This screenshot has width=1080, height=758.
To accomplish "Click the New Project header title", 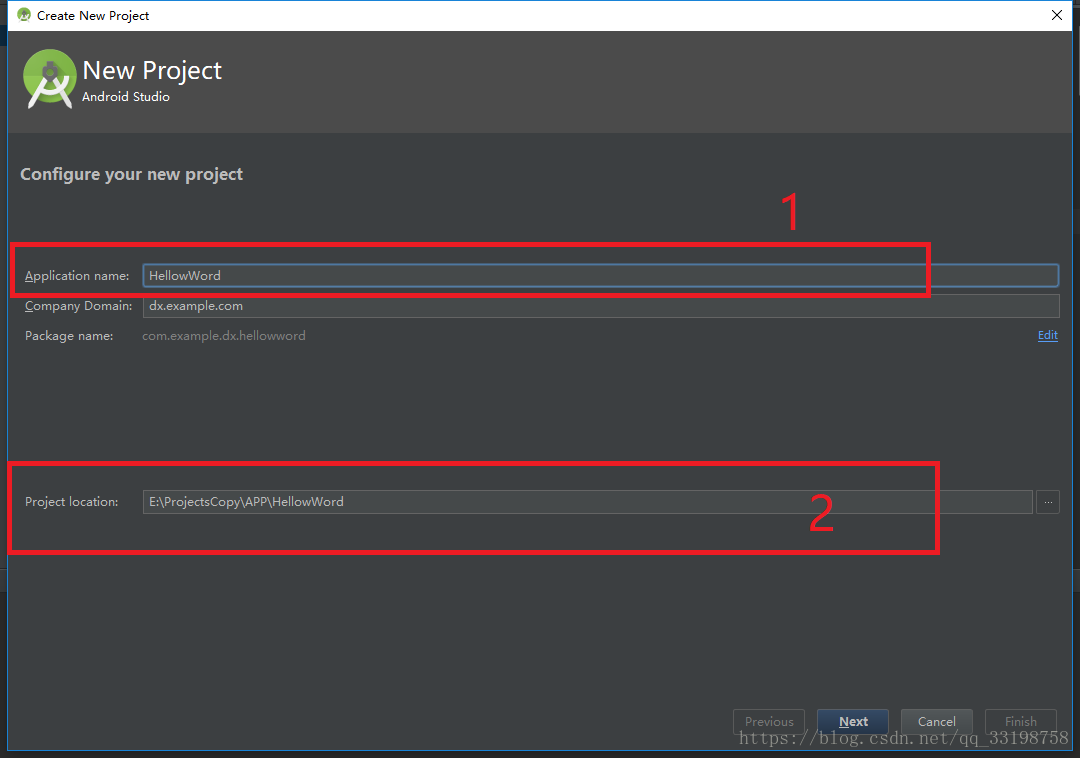I will click(152, 70).
